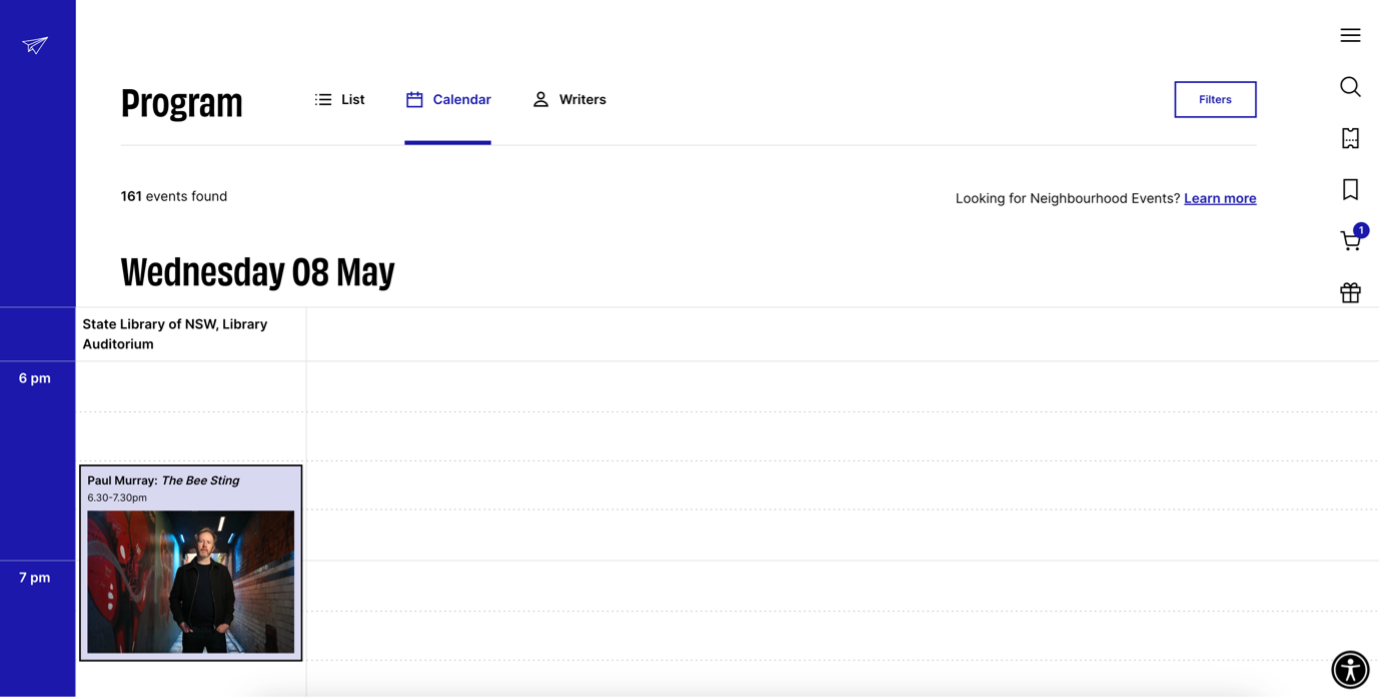Click the Wednesday 08 May heading
Viewport: 1384px width, 699px height.
tap(258, 272)
